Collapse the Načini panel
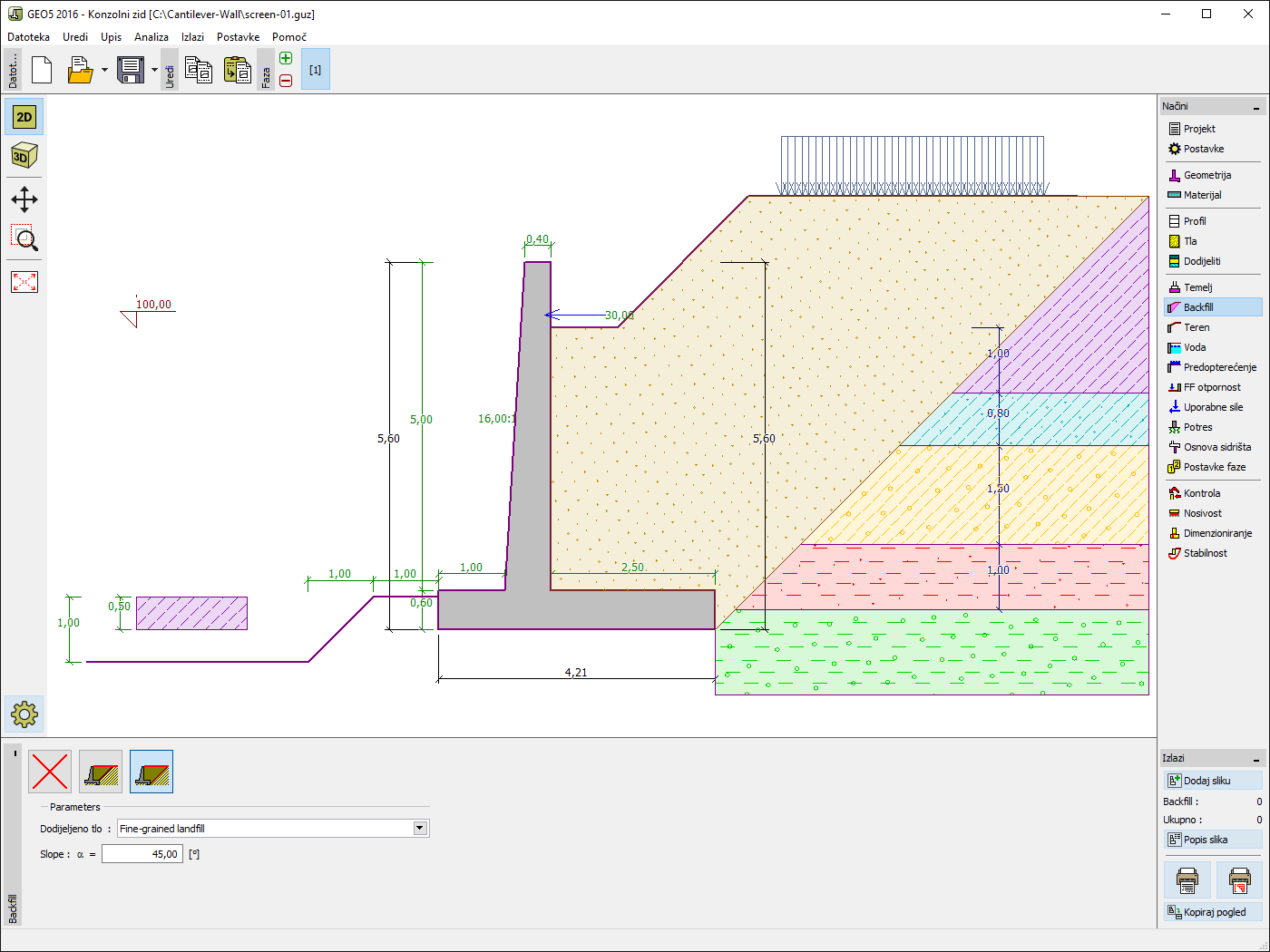This screenshot has width=1270, height=952. pyautogui.click(x=1256, y=107)
